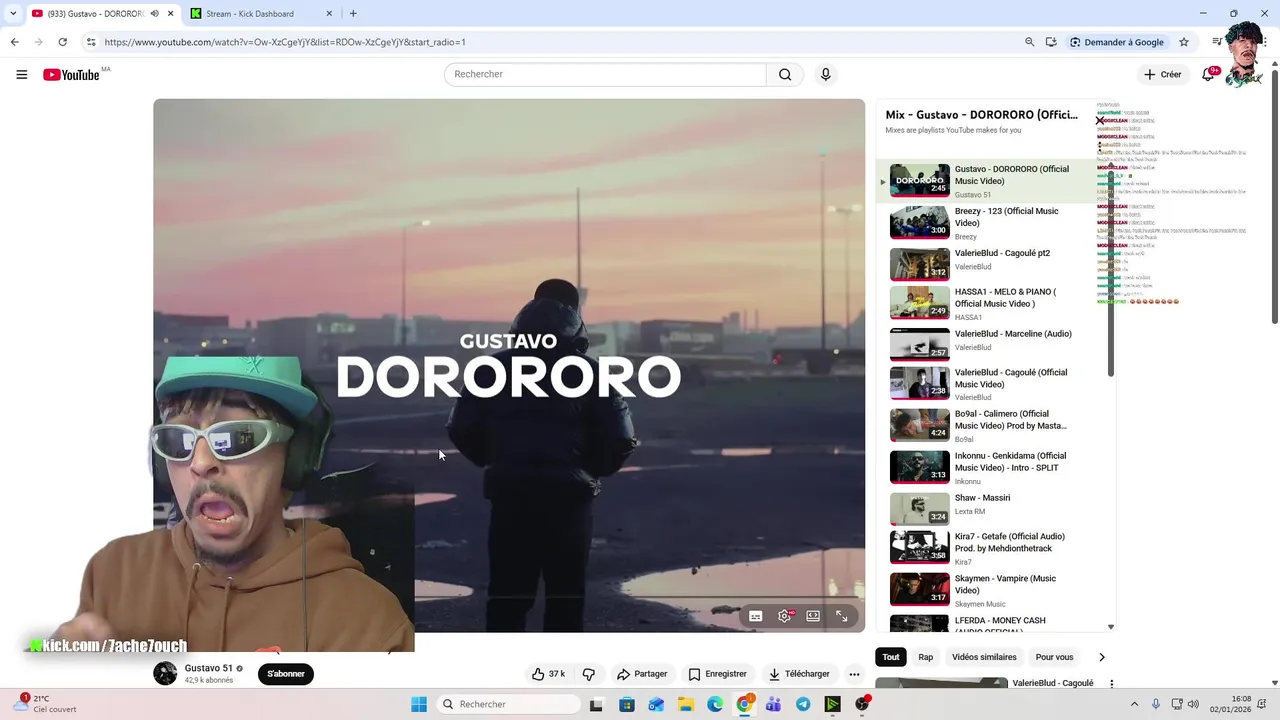Go back with the browser back arrow

click(15, 42)
